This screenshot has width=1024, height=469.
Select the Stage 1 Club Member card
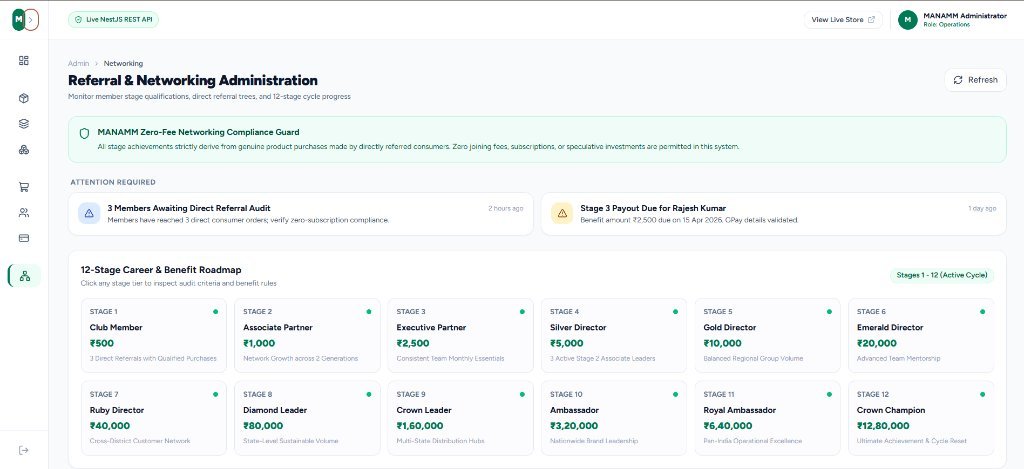tap(153, 336)
